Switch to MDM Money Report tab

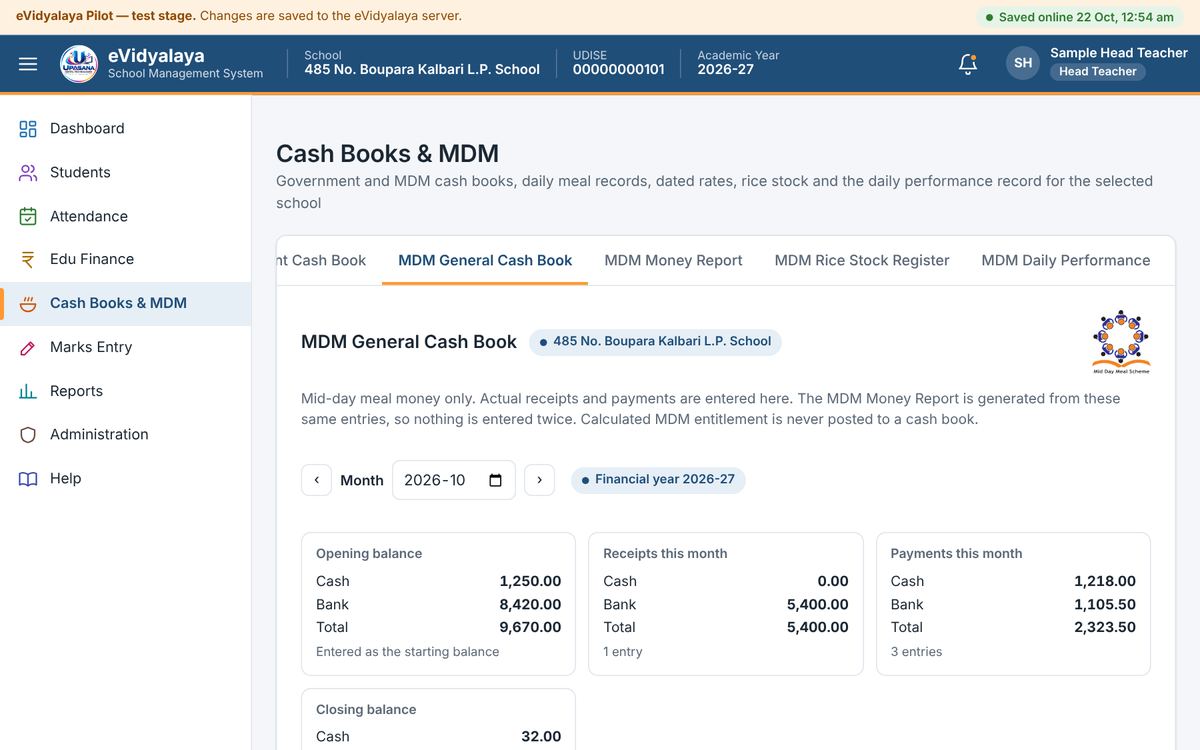pyautogui.click(x=673, y=260)
